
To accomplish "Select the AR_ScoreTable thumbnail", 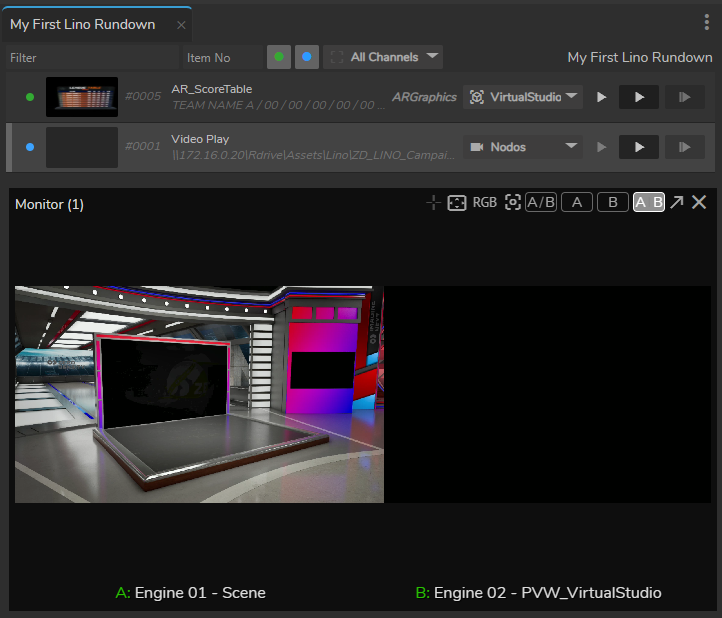I will pyautogui.click(x=82, y=97).
